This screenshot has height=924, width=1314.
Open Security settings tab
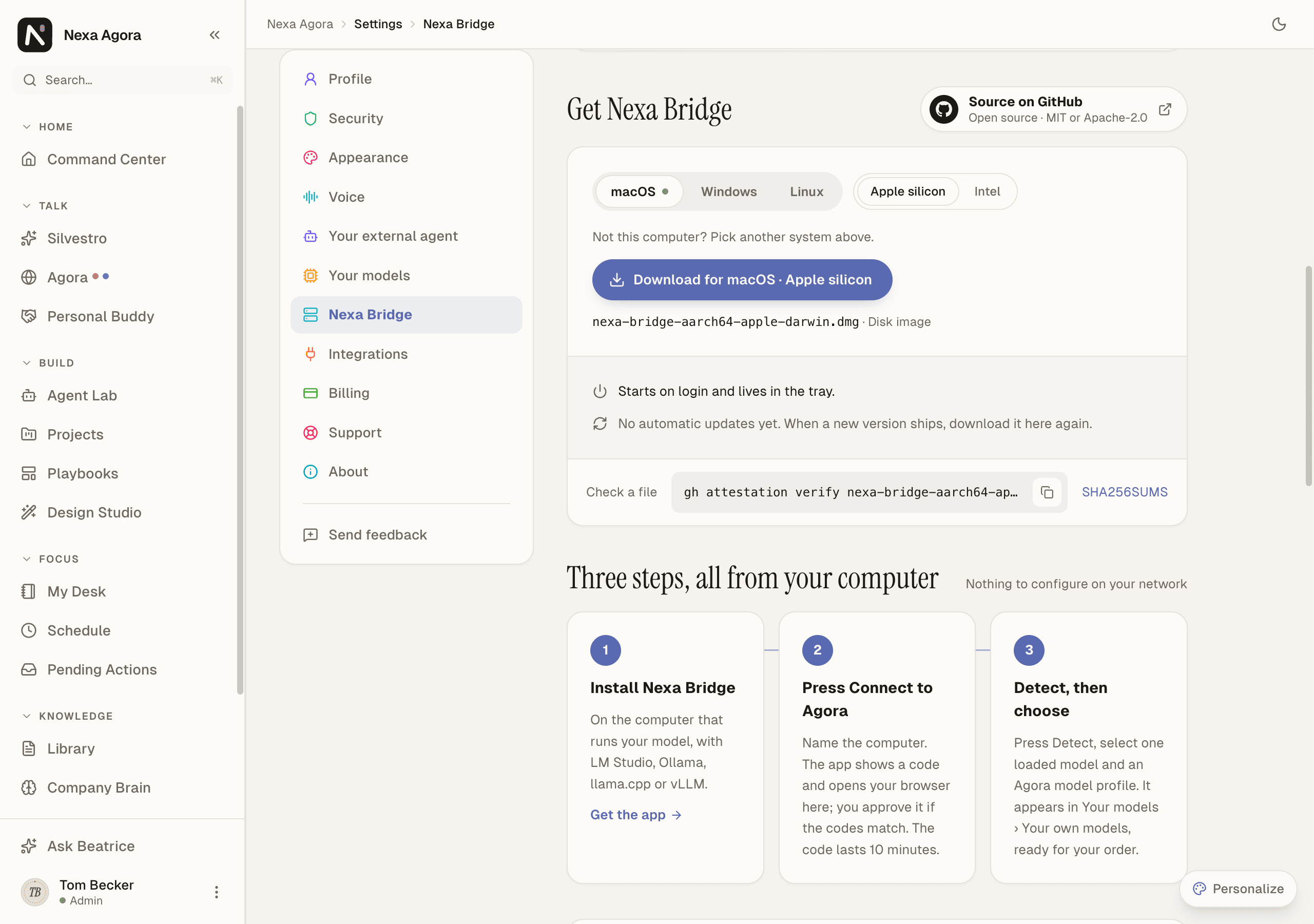pyautogui.click(x=407, y=119)
